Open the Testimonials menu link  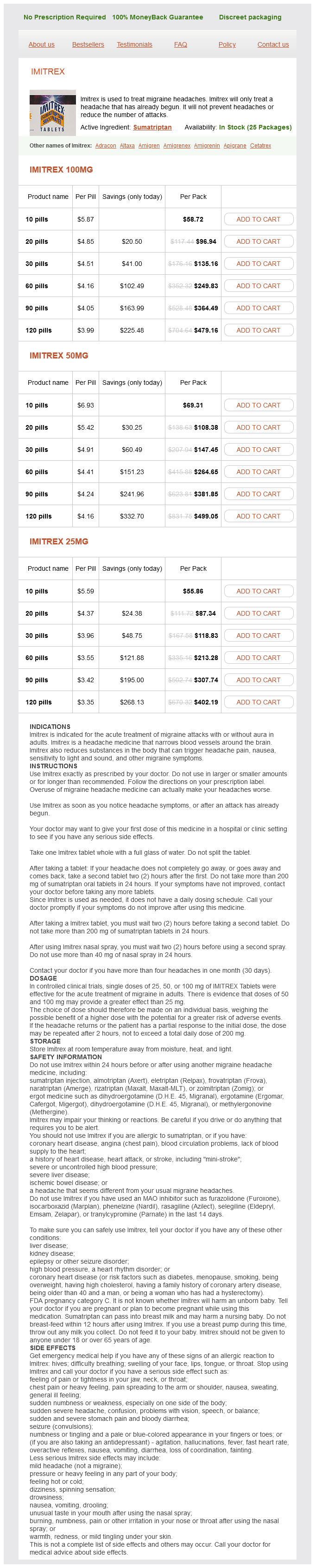[x=134, y=44]
